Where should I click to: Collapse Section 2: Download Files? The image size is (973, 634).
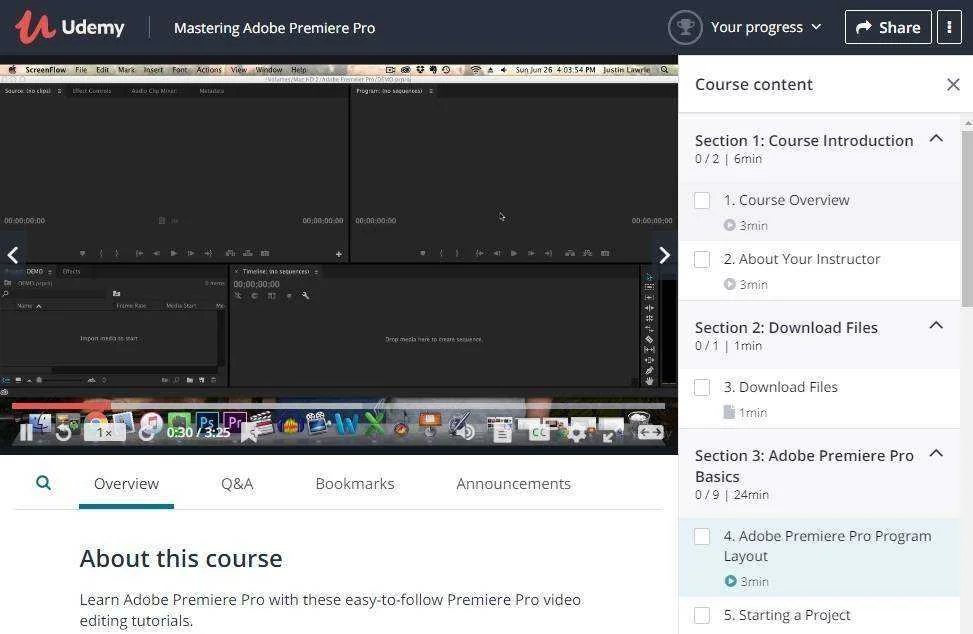click(x=936, y=326)
